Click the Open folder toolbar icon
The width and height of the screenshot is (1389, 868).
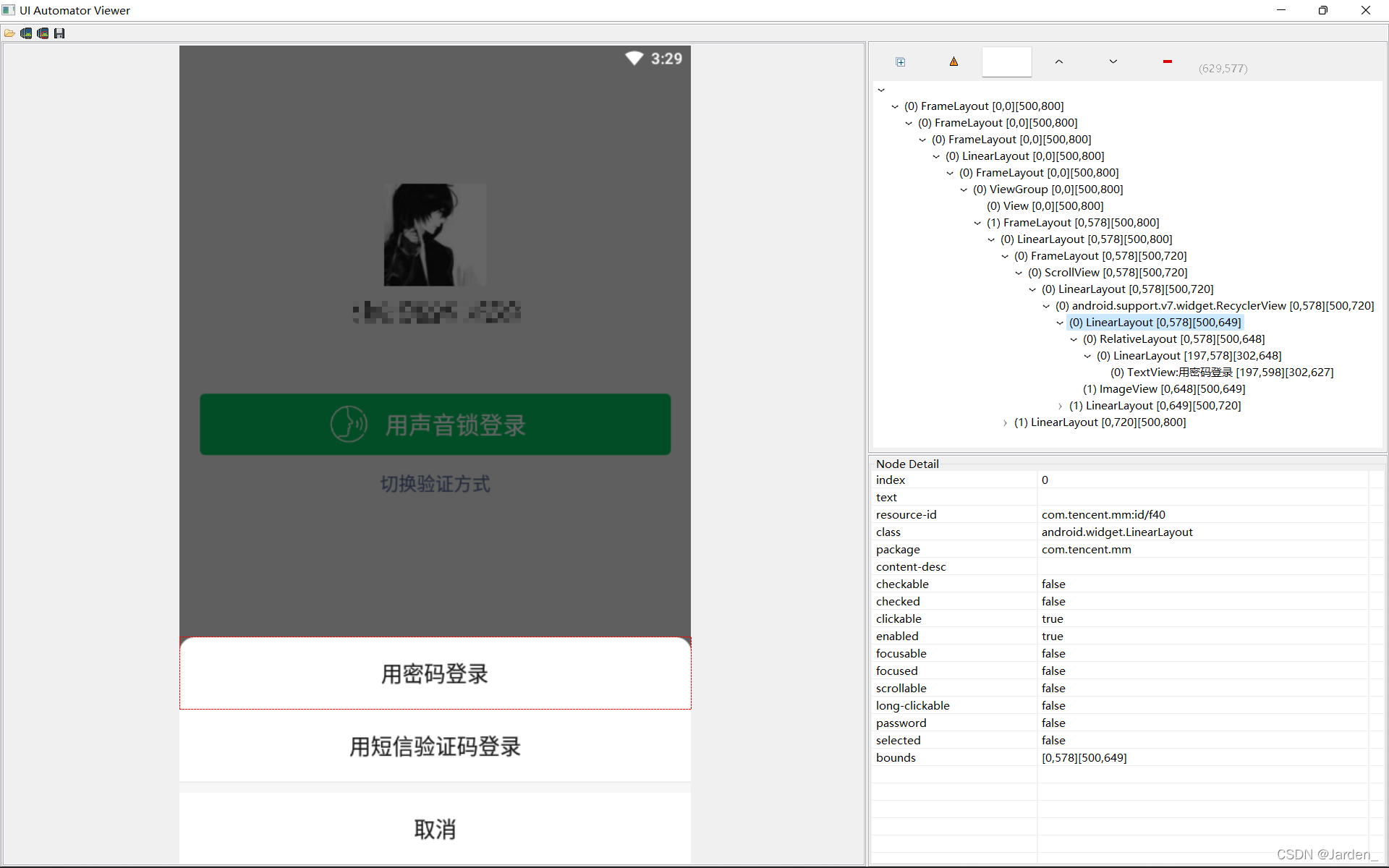(9, 33)
